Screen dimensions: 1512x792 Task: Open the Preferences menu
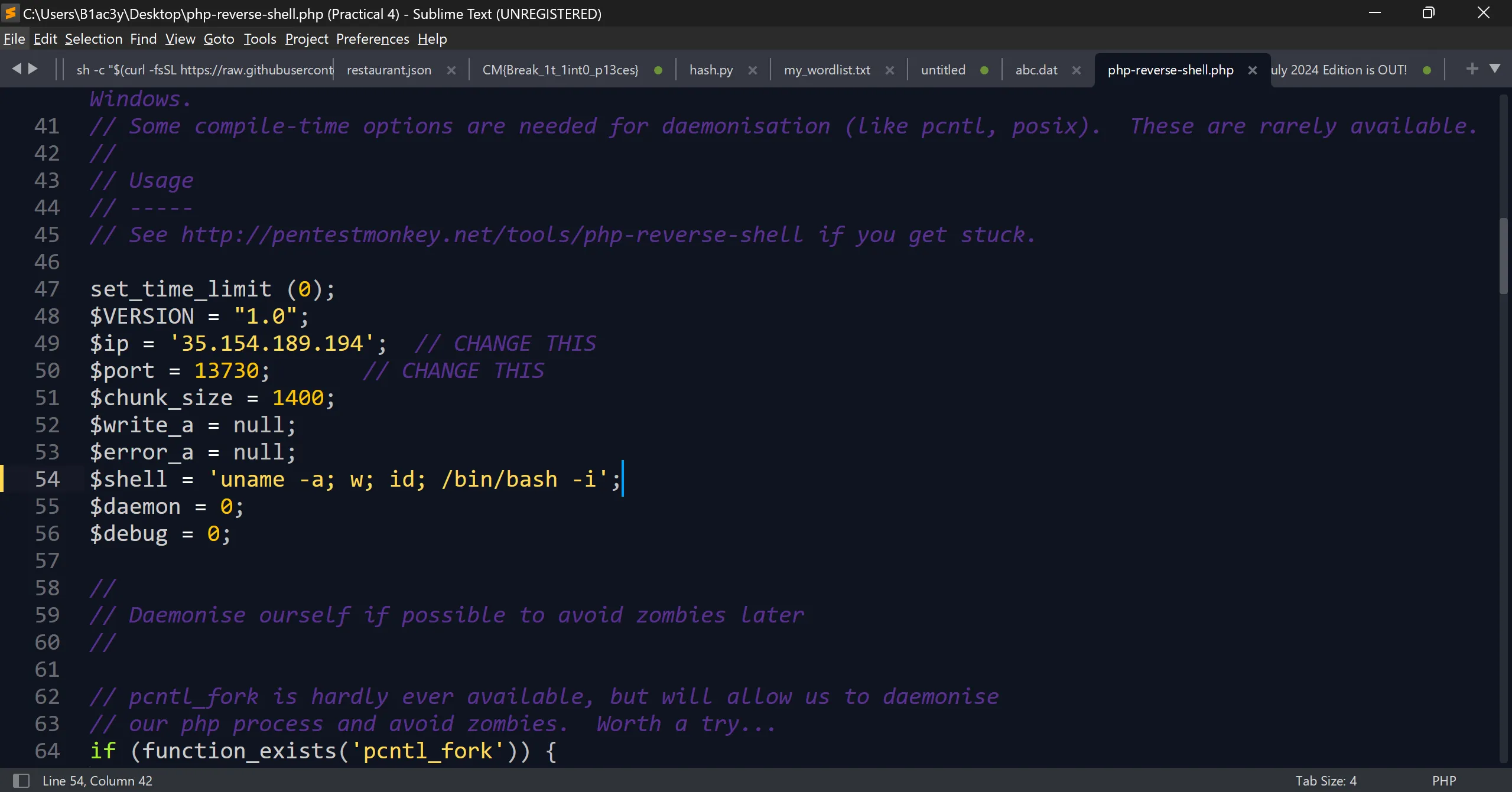coord(372,39)
